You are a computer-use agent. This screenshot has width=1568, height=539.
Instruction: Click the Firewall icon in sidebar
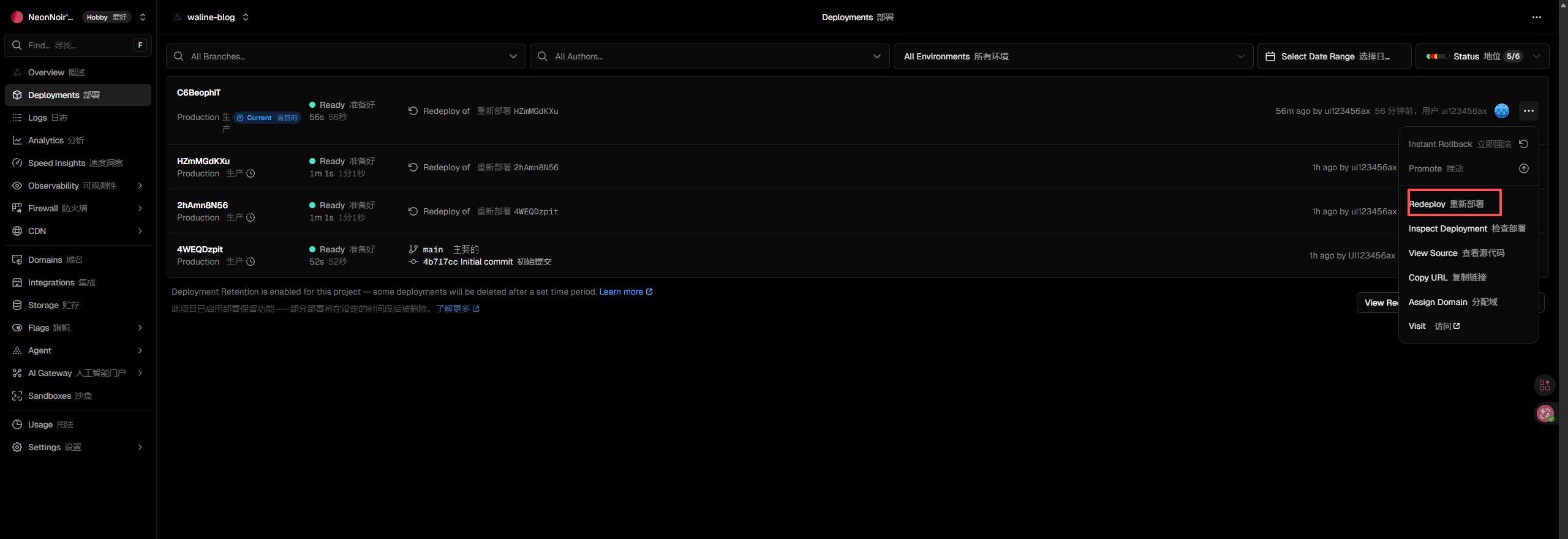pos(17,208)
